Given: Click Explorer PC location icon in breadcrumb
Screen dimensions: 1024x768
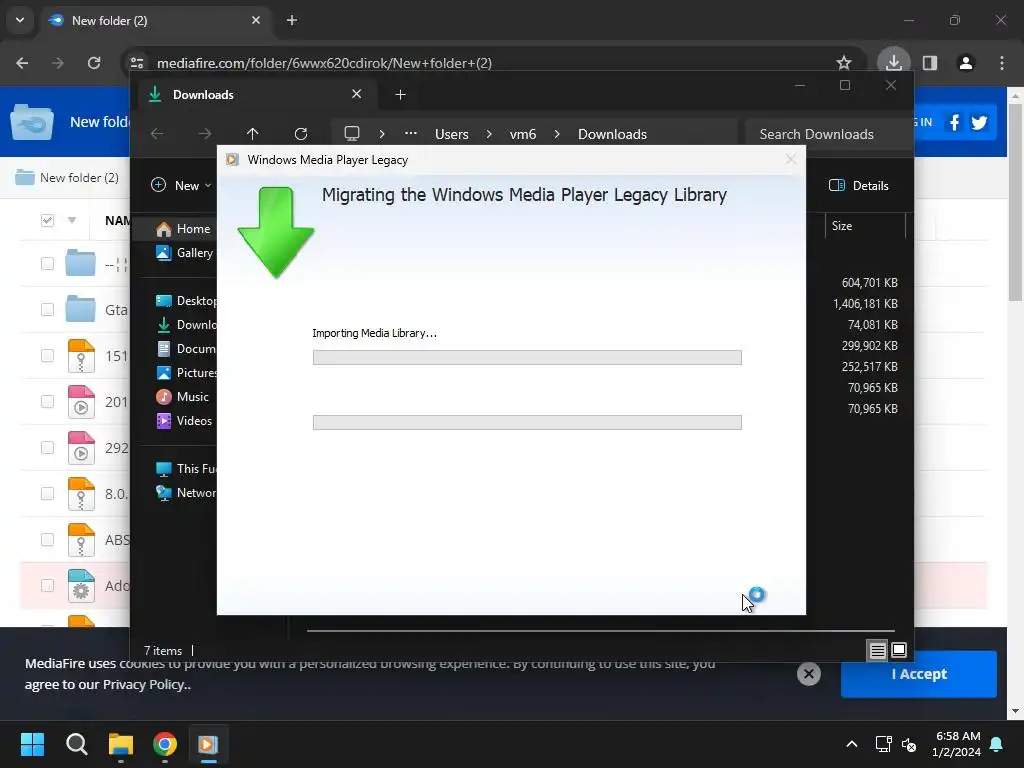Looking at the screenshot, I should pyautogui.click(x=352, y=134).
